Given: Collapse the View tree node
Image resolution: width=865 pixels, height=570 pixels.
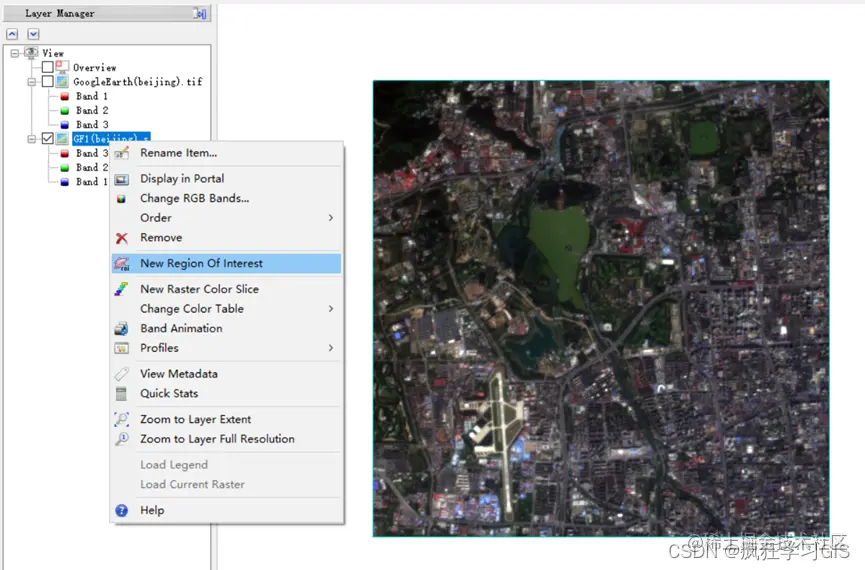Looking at the screenshot, I should click(15, 54).
